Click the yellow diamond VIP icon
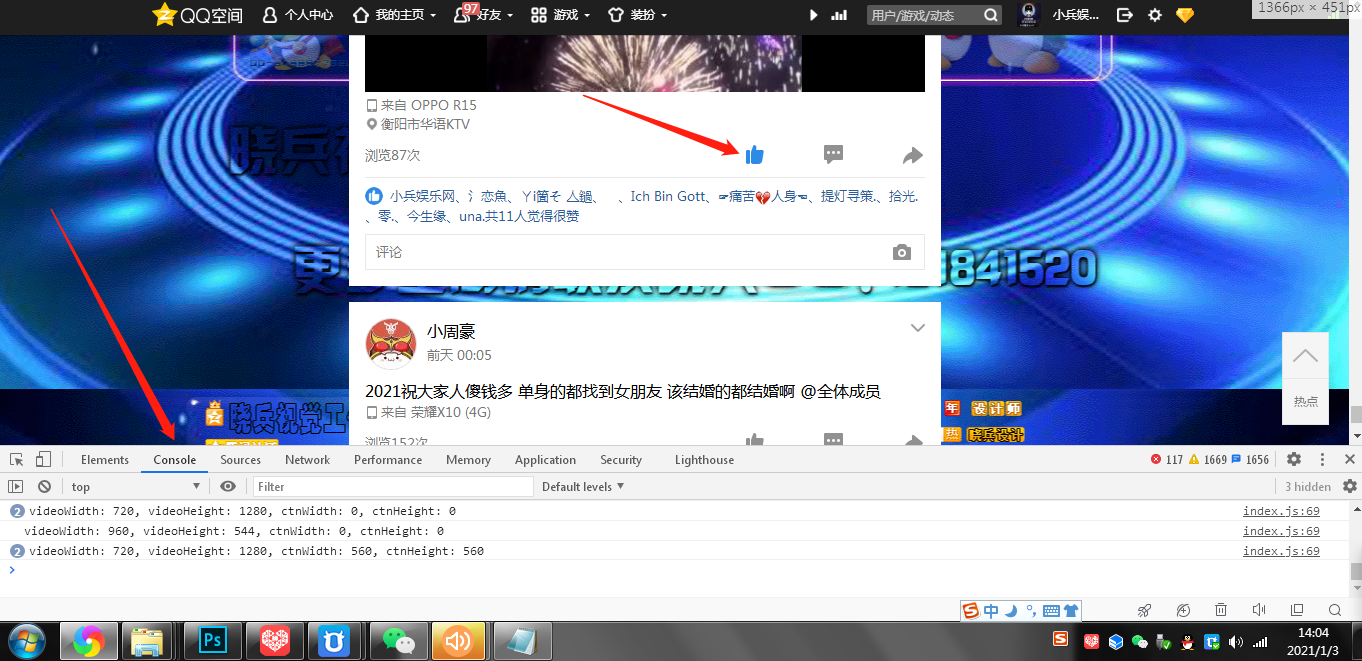The image size is (1362, 661). point(1185,15)
